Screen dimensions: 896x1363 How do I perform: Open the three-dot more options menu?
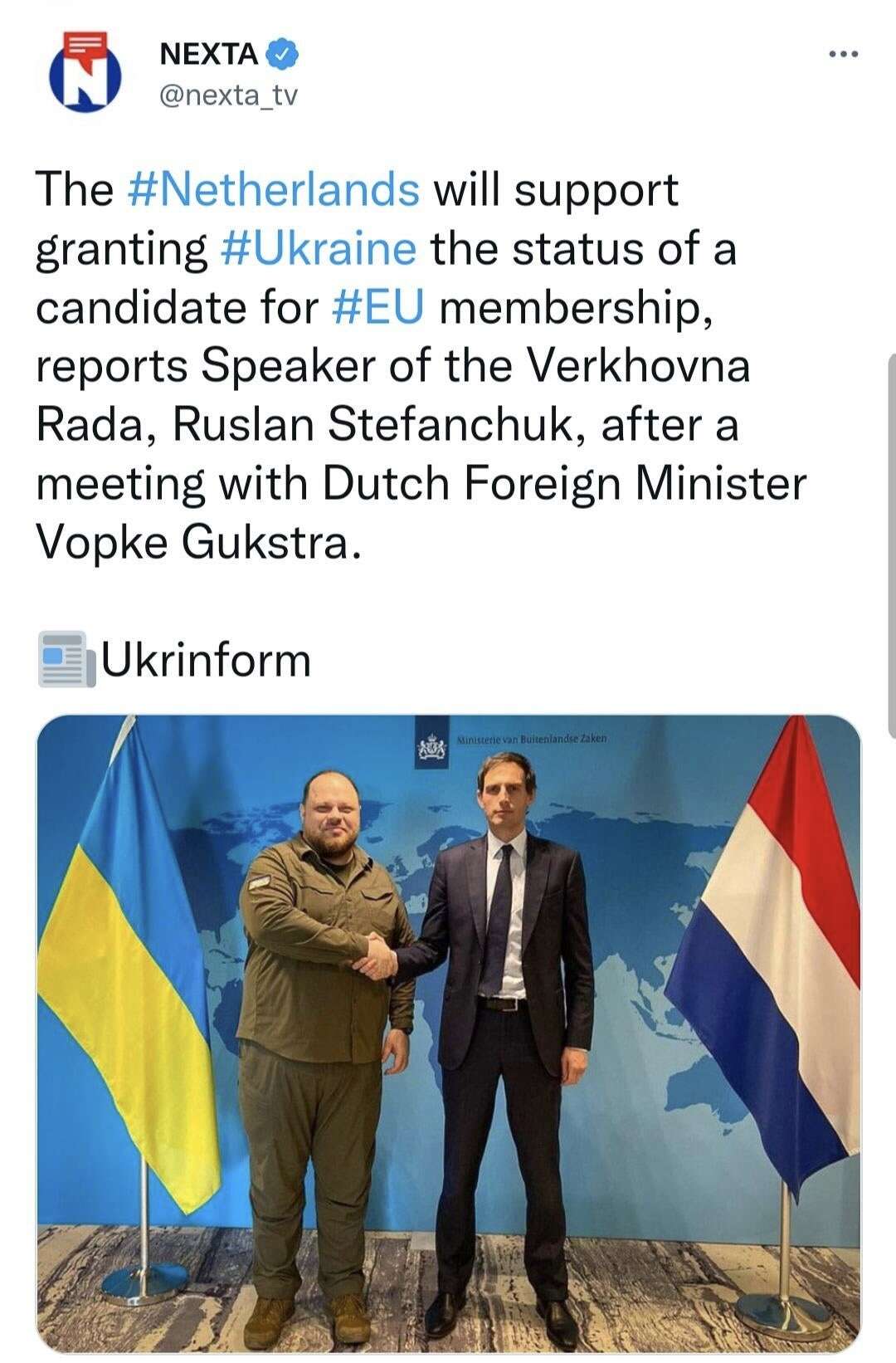click(x=845, y=56)
